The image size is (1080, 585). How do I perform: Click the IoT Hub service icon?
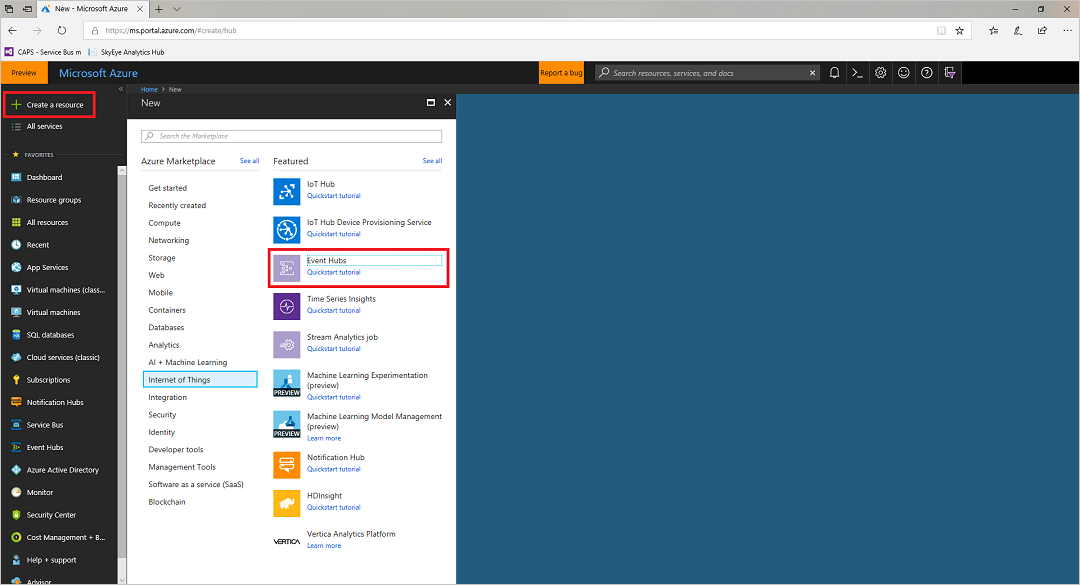click(x=287, y=192)
